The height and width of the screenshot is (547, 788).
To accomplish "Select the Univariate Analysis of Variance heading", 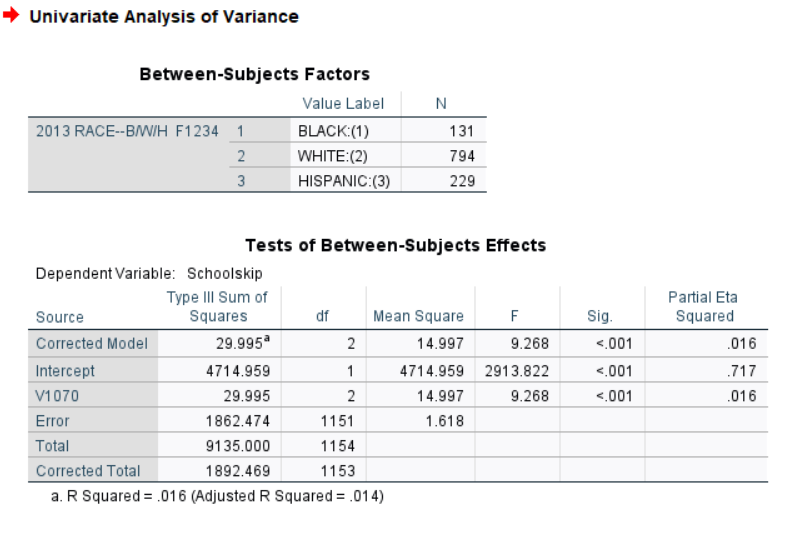I will pos(164,17).
